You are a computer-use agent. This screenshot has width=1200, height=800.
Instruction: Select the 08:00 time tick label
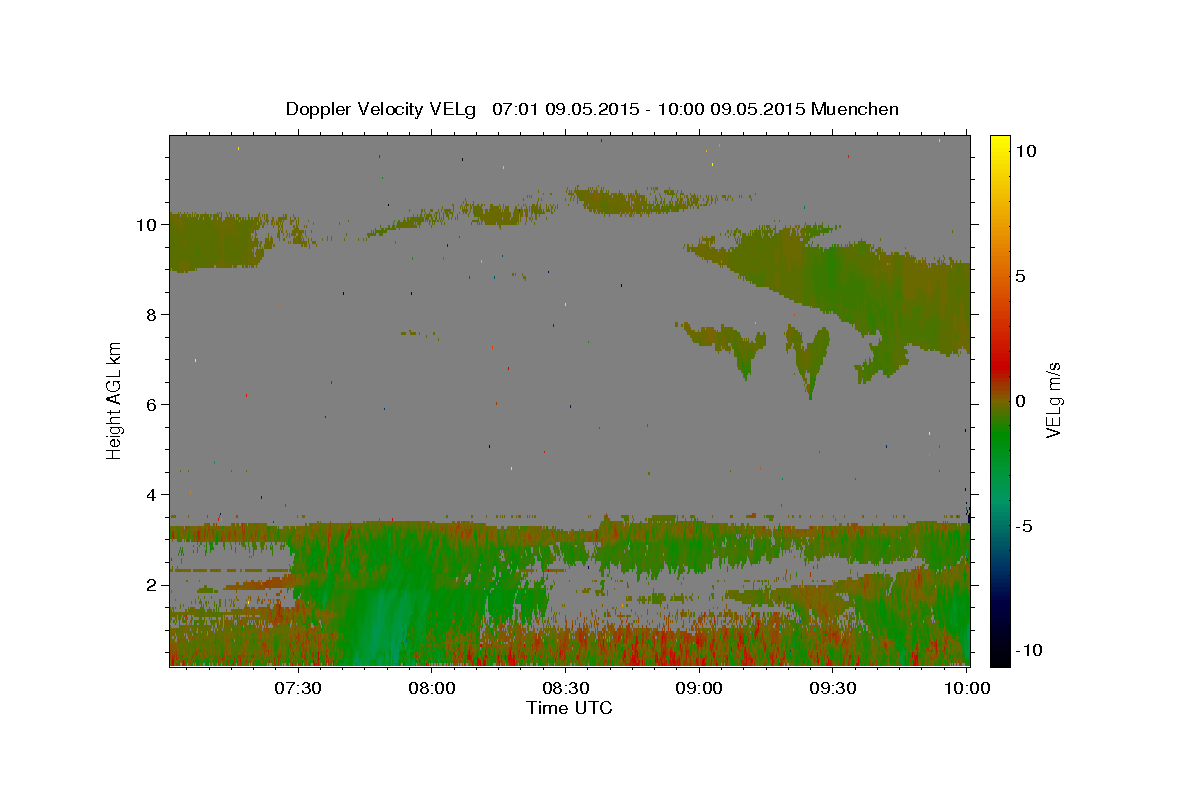click(433, 688)
